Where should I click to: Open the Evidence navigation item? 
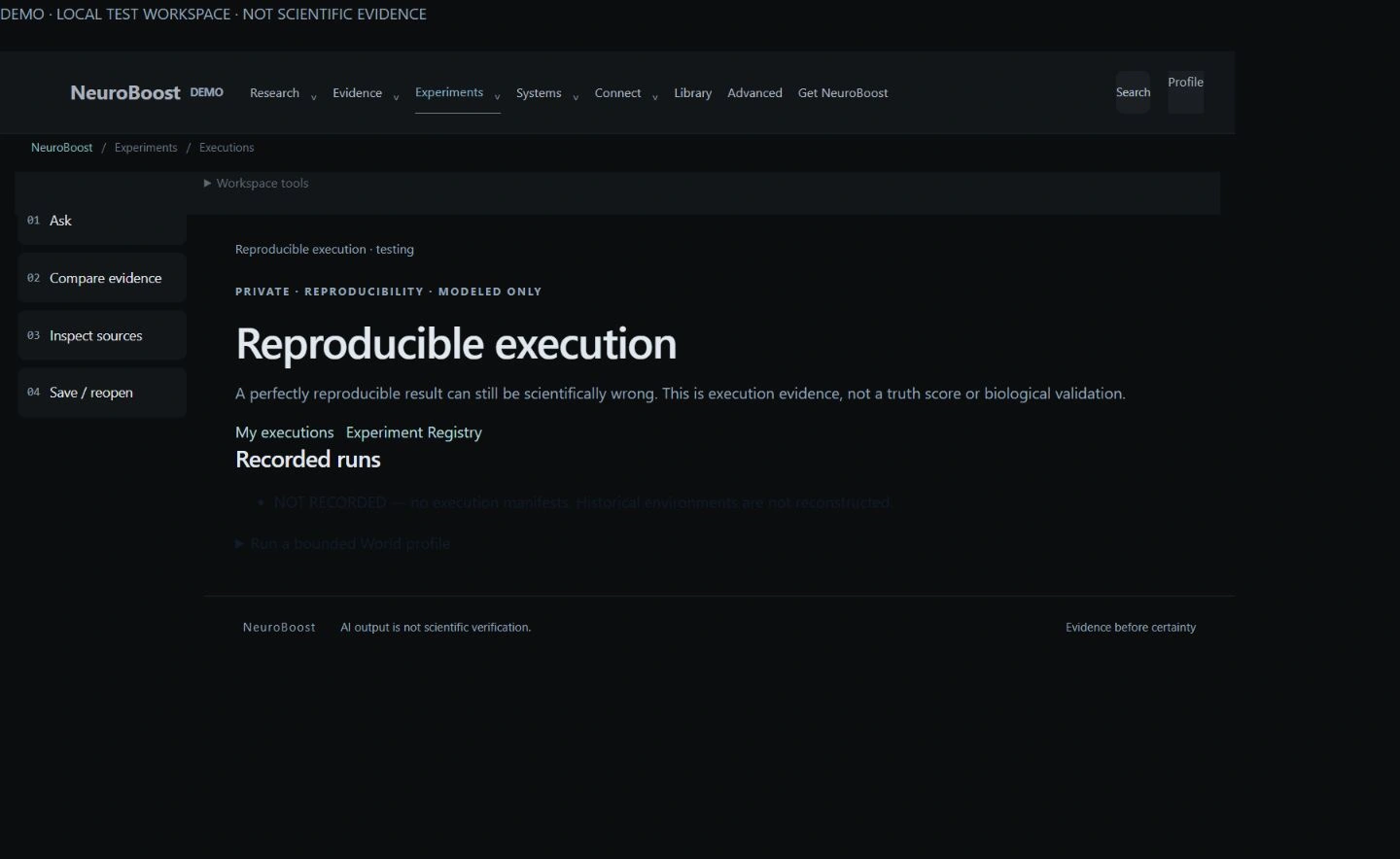point(357,92)
